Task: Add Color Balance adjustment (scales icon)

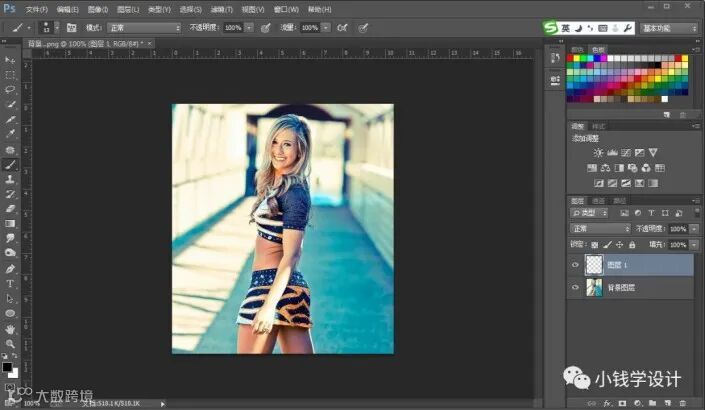Action: click(606, 168)
